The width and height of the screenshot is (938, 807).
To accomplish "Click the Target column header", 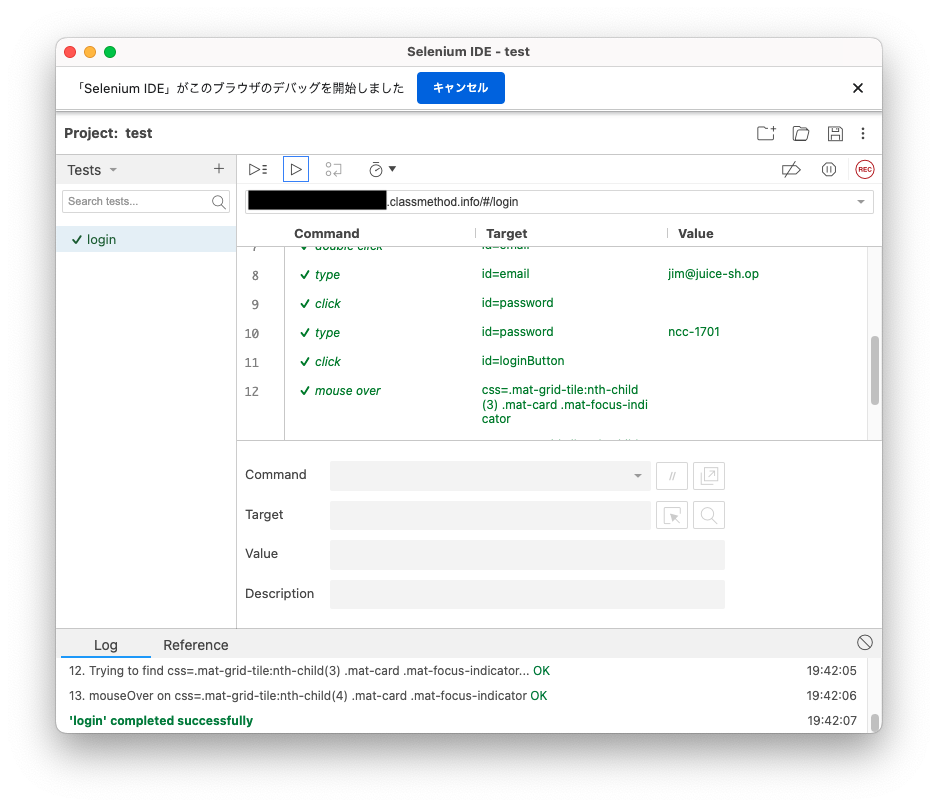I will coord(507,233).
